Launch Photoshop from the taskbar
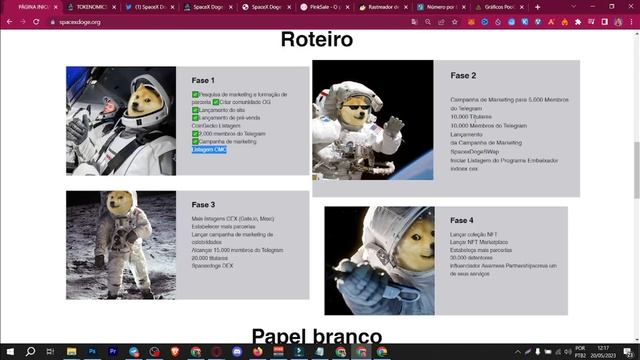The image size is (640, 360). tap(92, 351)
